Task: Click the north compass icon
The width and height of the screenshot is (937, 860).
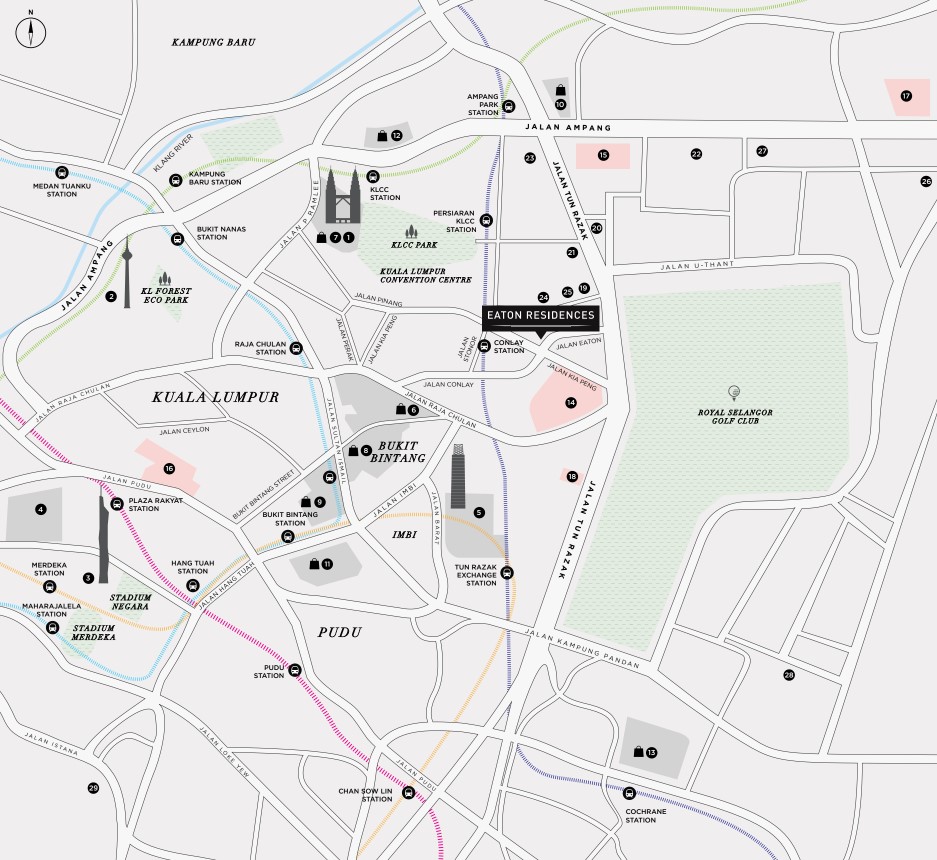Action: pyautogui.click(x=30, y=32)
